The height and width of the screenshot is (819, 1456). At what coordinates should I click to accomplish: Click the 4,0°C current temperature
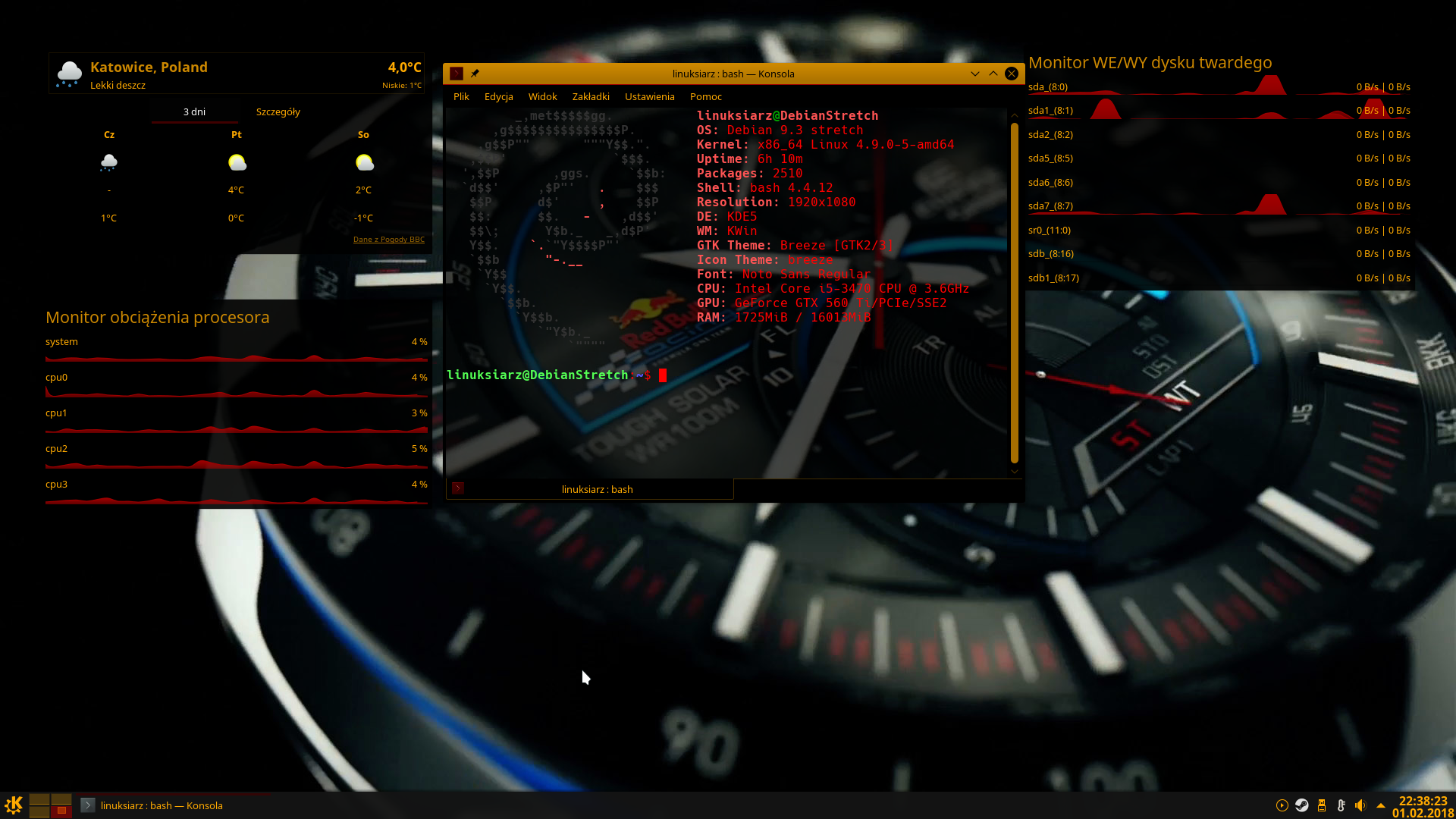click(404, 67)
